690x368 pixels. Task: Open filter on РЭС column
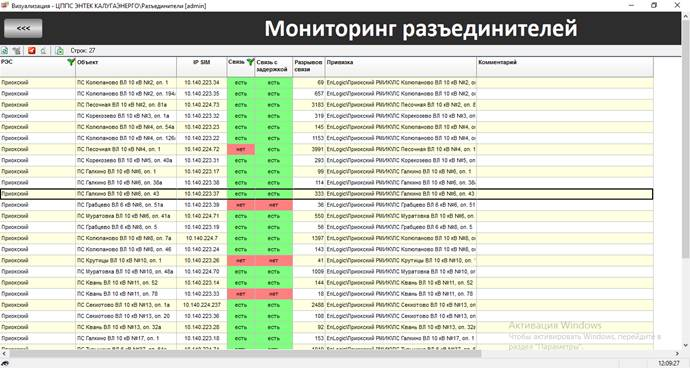pos(70,62)
